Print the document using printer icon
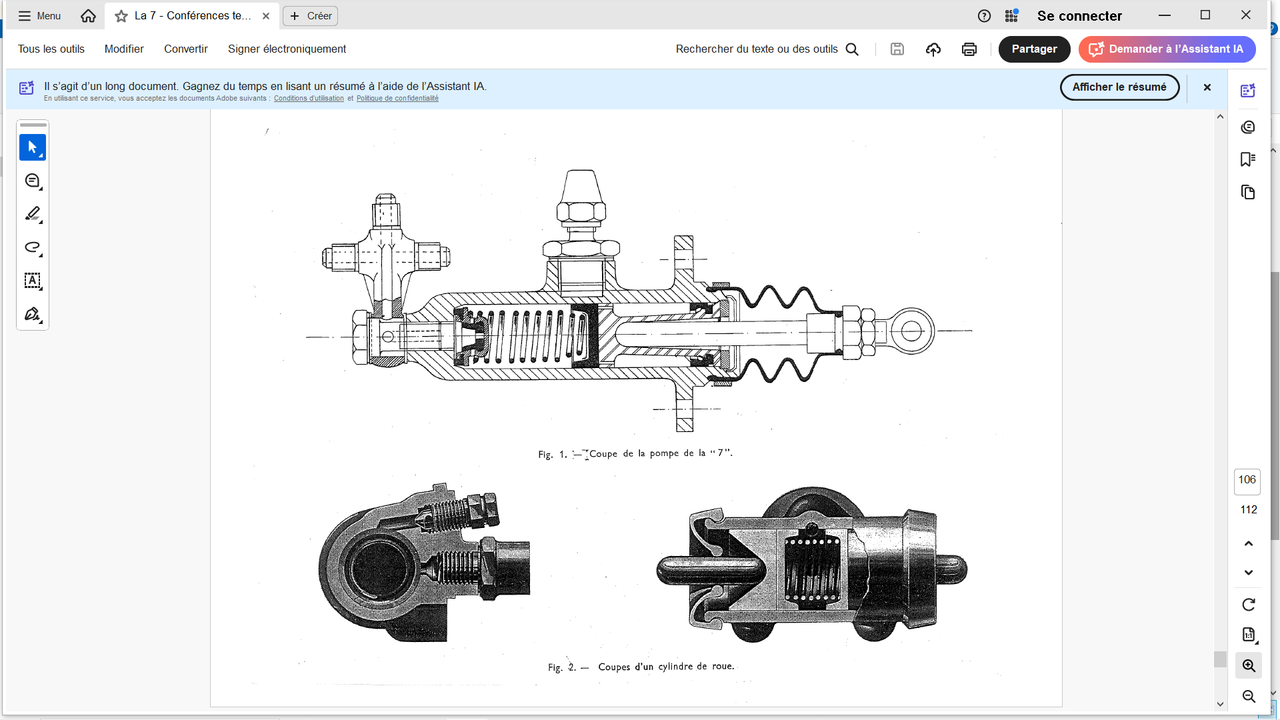Viewport: 1280px width, 720px height. click(969, 49)
